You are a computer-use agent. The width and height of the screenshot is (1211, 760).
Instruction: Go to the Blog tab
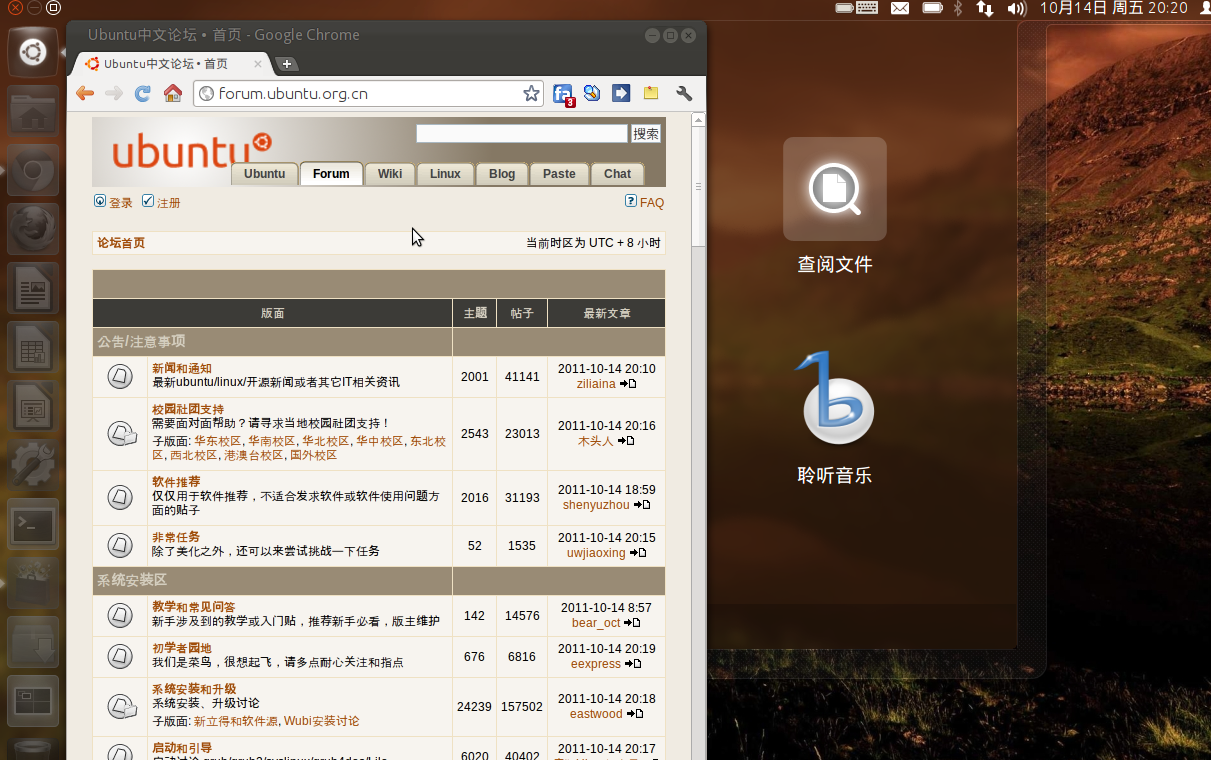click(x=502, y=174)
